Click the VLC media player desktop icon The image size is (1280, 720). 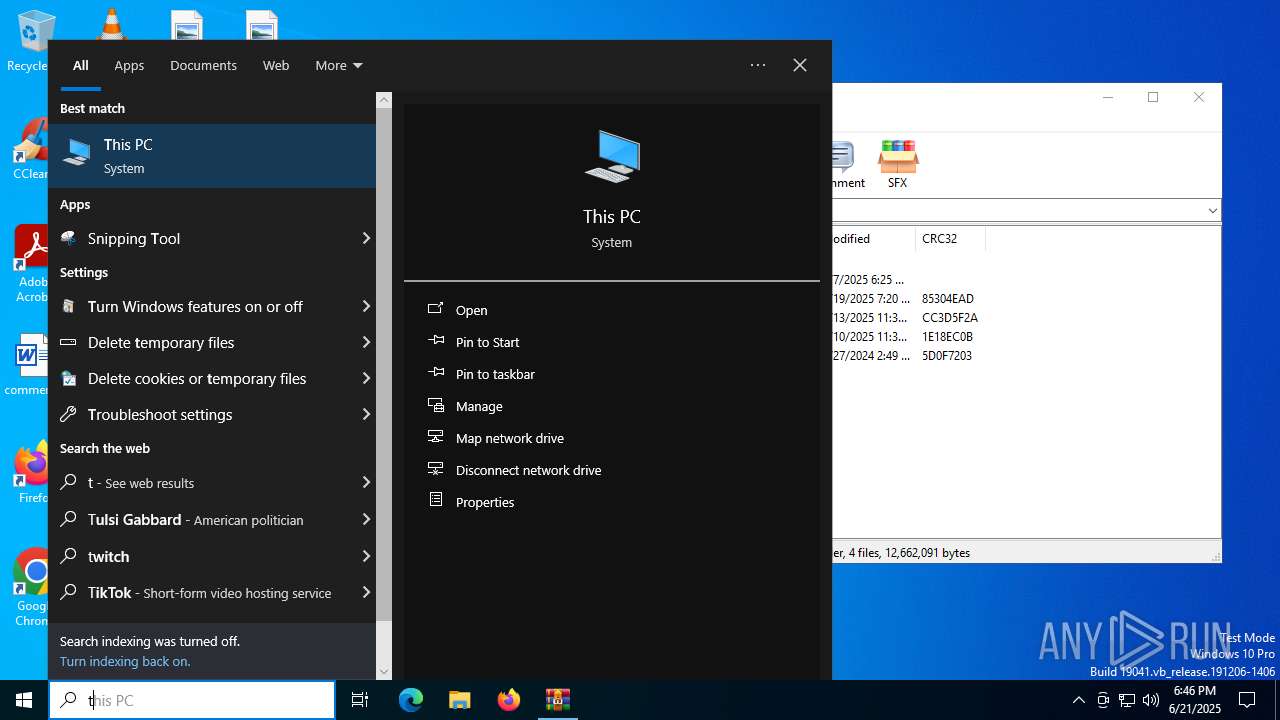[110, 24]
